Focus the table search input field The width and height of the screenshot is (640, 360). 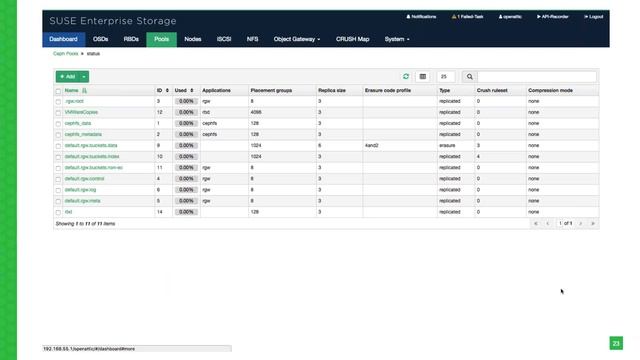pos(537,77)
